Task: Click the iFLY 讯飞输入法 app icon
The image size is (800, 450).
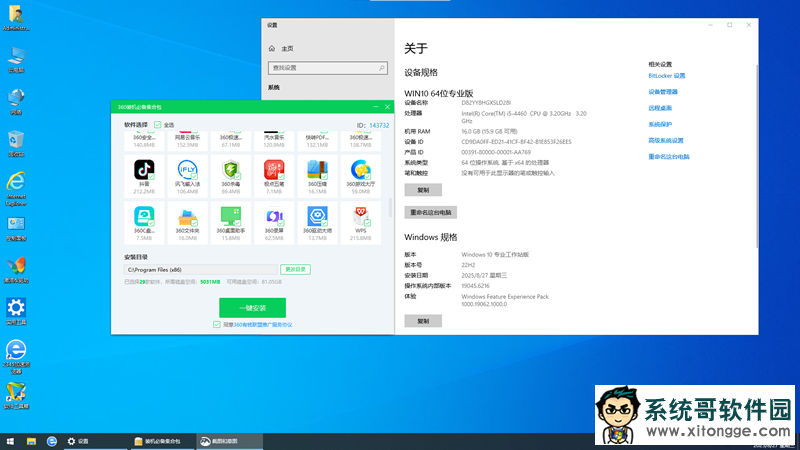Action: 187,169
